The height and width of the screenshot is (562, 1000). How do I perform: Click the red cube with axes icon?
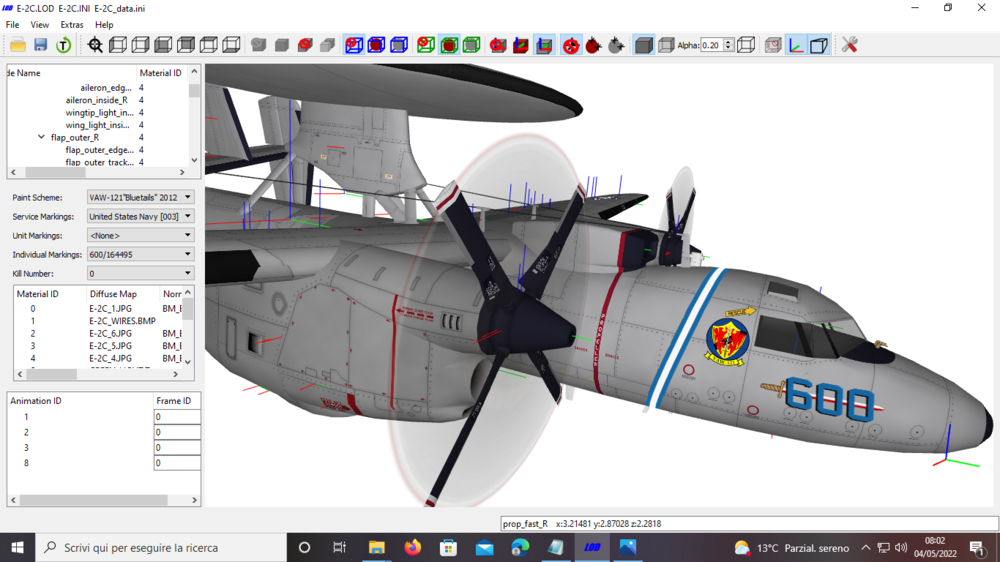click(x=521, y=45)
